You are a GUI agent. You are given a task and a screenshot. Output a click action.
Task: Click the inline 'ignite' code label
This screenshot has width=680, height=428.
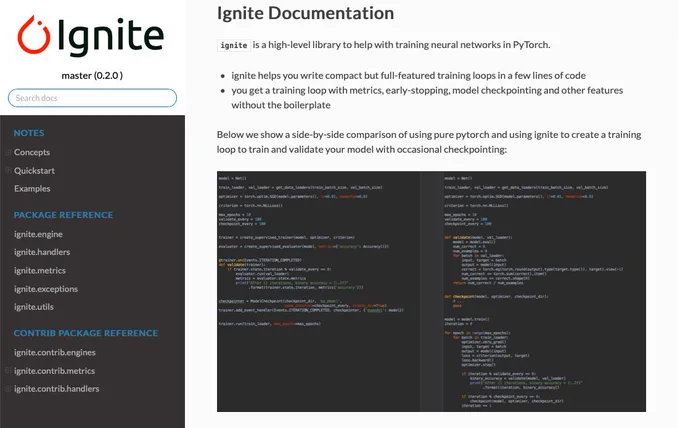(234, 45)
